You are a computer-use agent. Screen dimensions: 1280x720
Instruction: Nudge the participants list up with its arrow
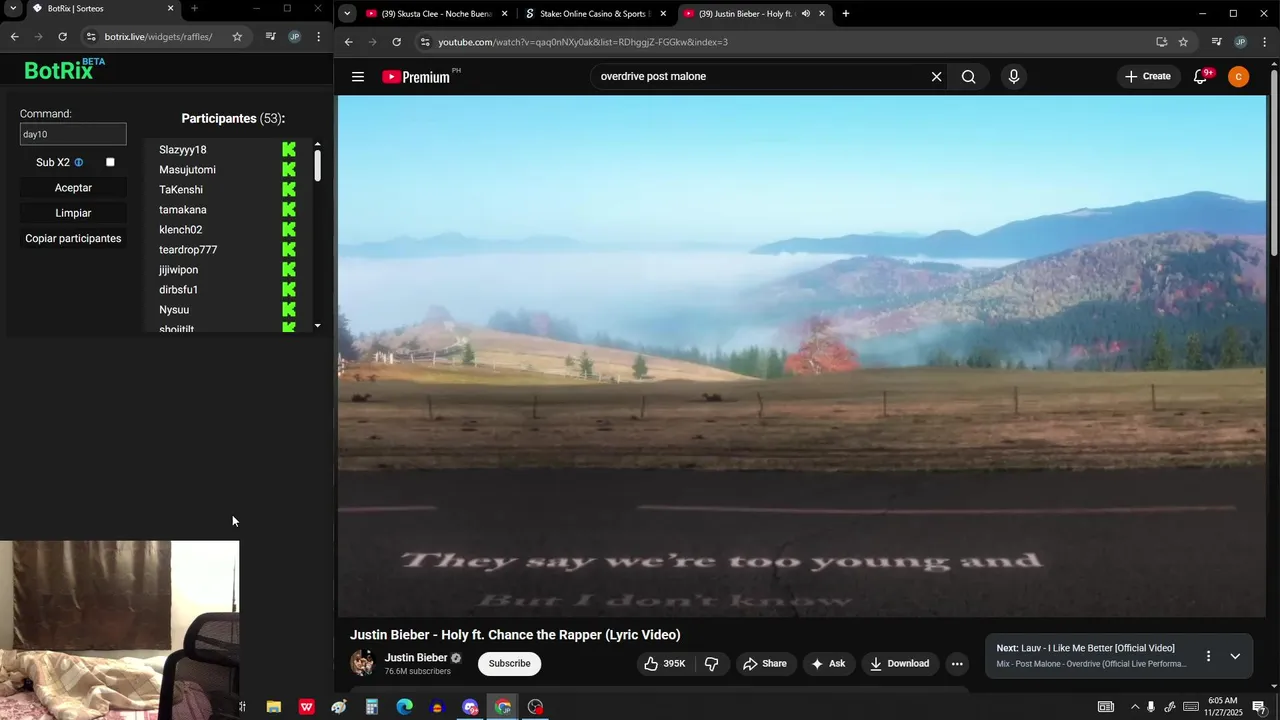[x=317, y=144]
